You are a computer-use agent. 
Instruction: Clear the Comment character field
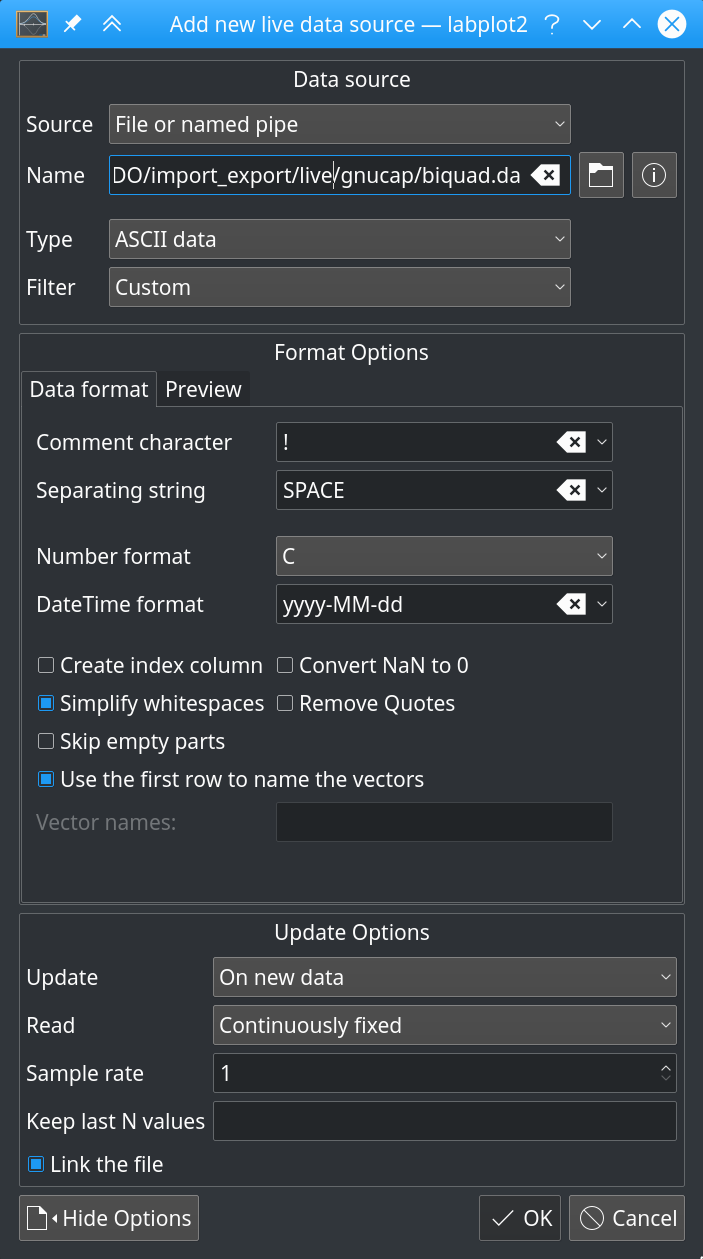click(x=575, y=442)
